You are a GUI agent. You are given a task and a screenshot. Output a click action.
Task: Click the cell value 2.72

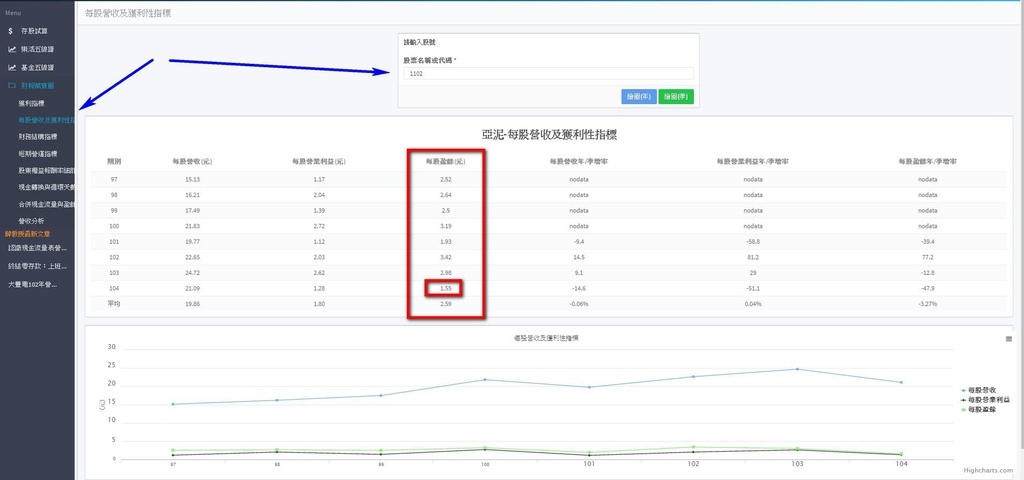[319, 226]
